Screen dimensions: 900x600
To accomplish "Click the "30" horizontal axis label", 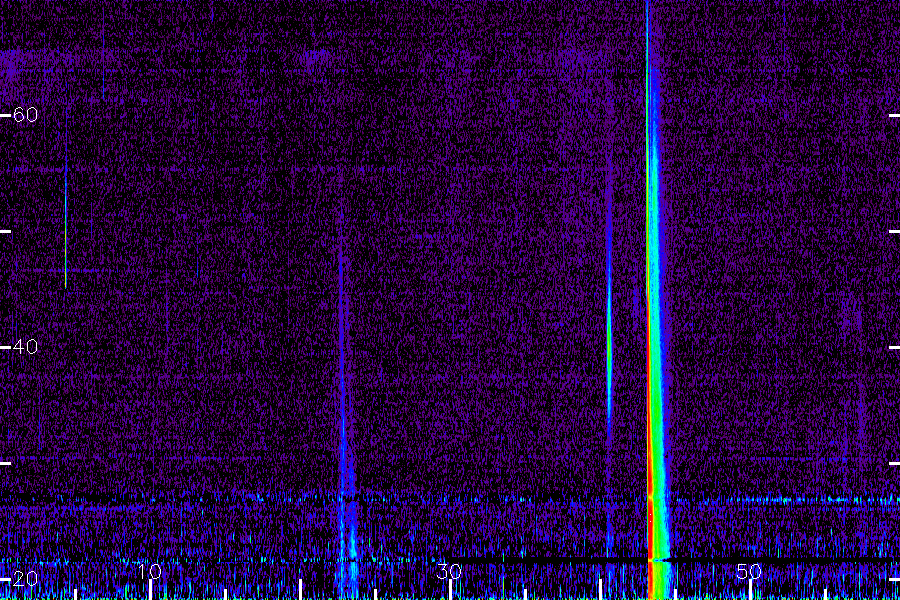I will pos(449,571).
